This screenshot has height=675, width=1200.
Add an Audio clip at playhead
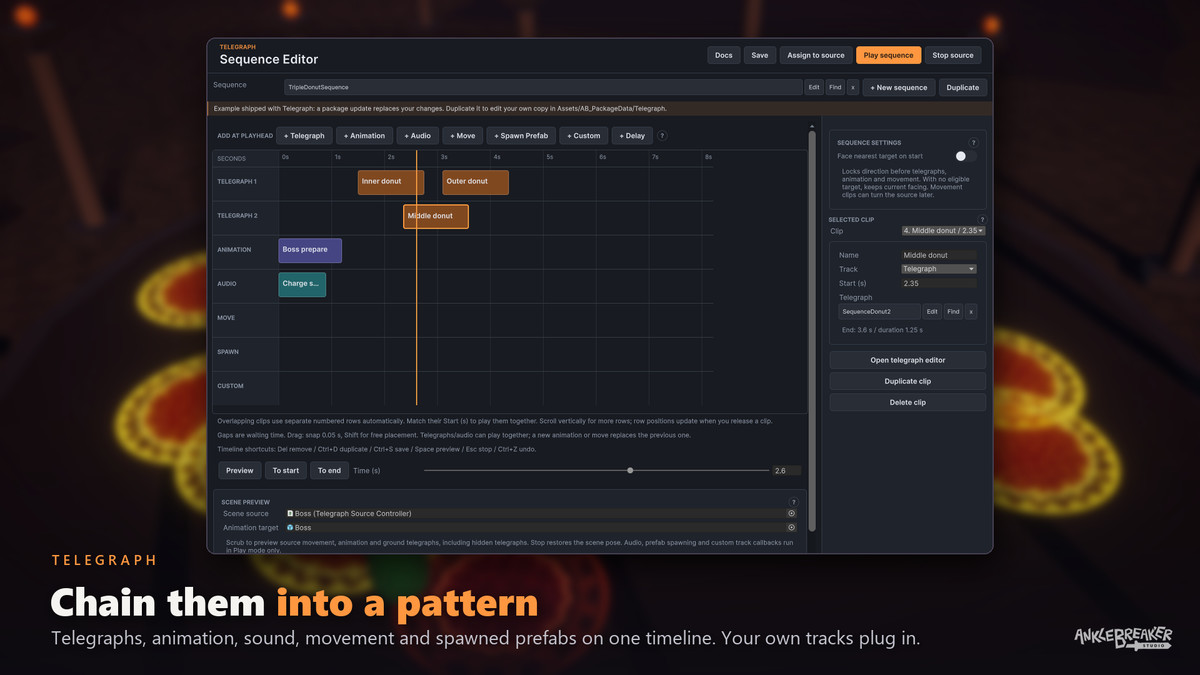pos(418,136)
